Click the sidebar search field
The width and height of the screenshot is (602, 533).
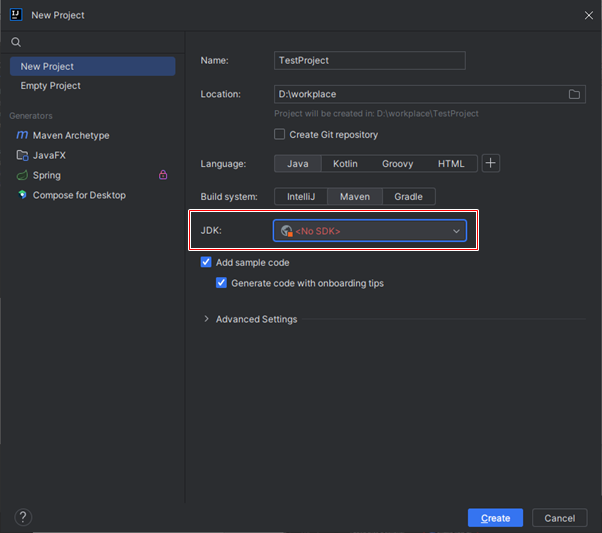tap(93, 42)
